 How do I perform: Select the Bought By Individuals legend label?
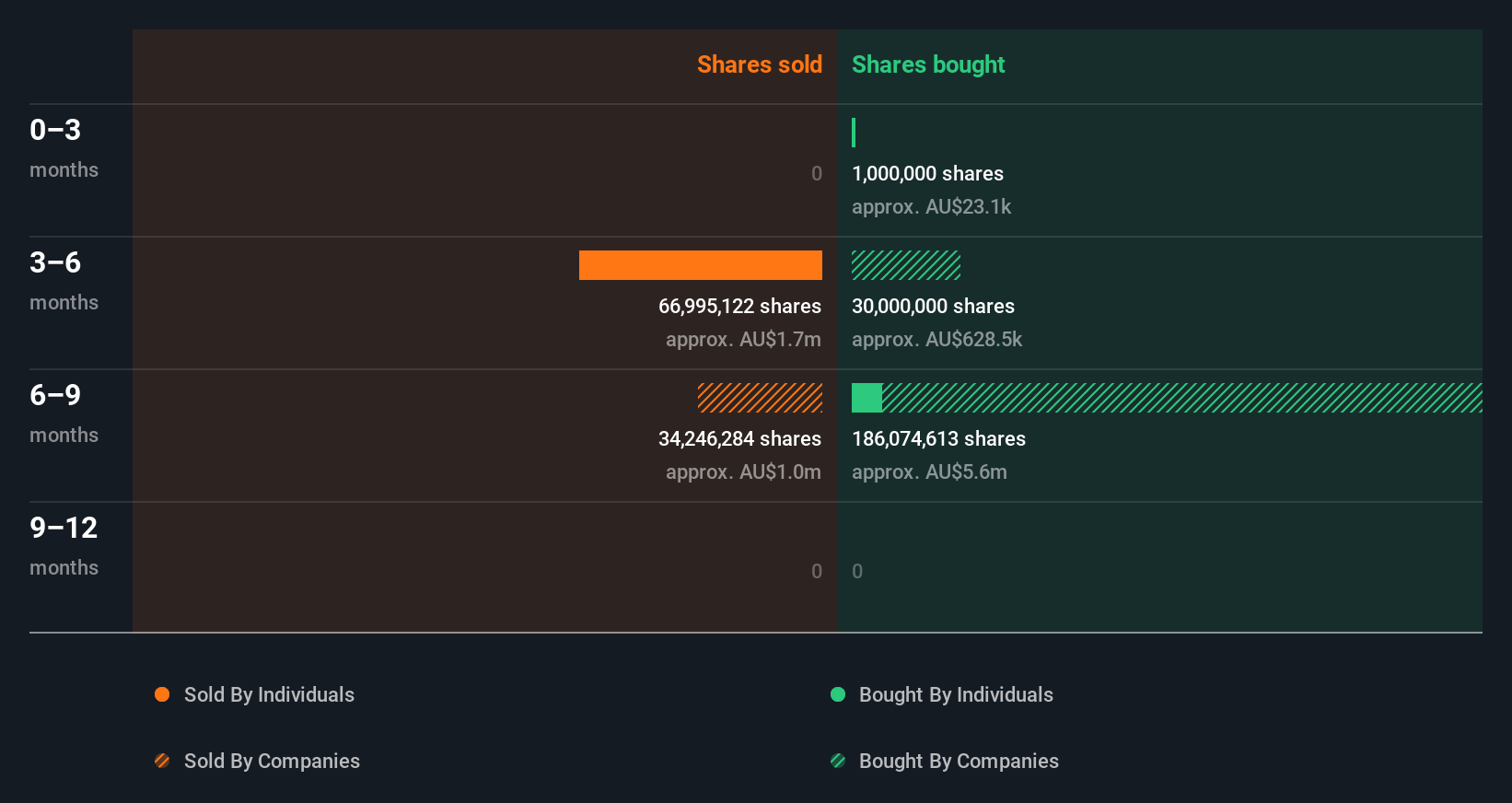956,694
